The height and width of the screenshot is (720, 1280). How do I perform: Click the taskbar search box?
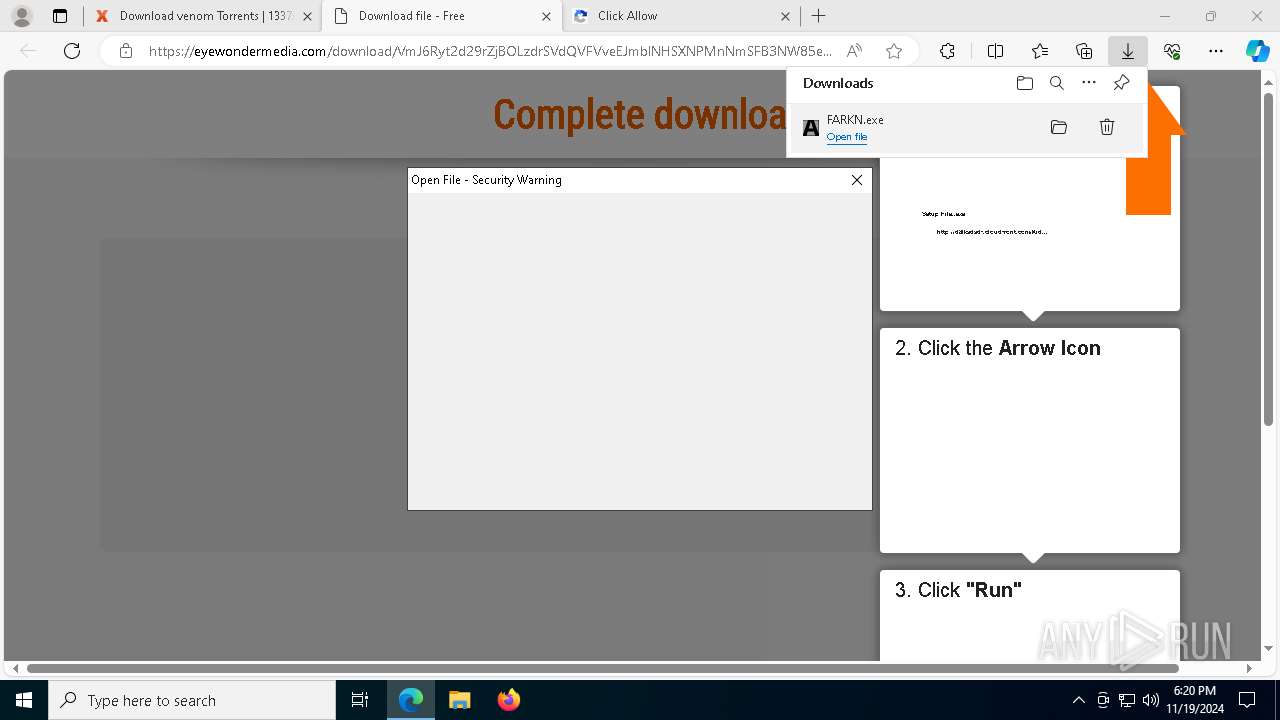(192, 700)
